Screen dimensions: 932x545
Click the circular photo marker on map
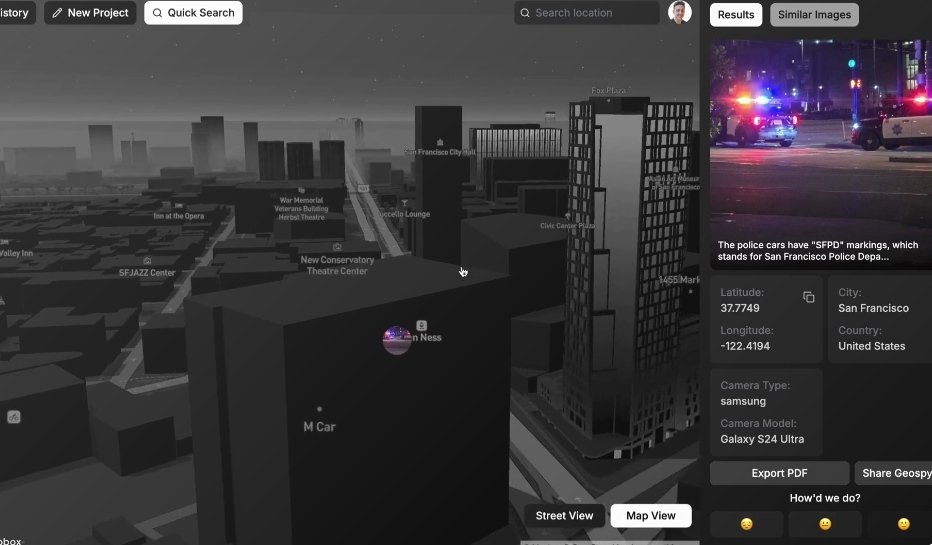[x=397, y=340]
